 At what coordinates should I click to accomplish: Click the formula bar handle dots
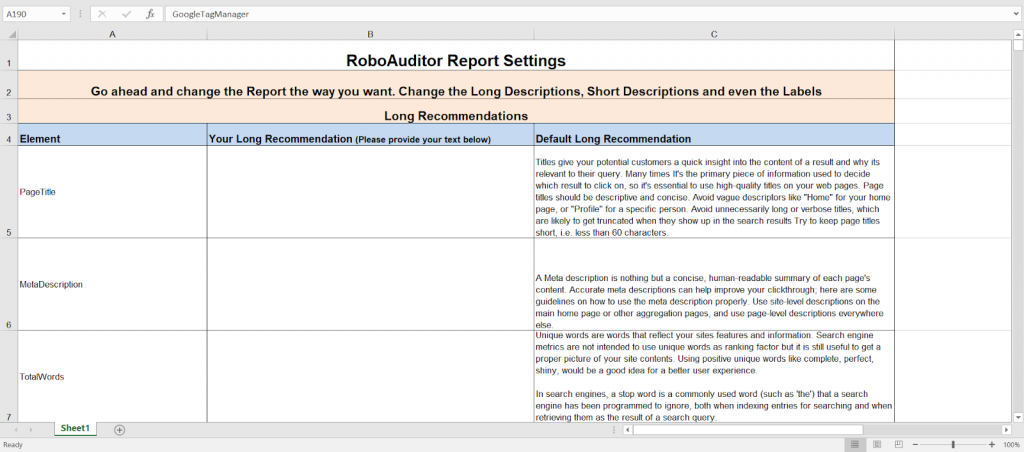[80, 14]
